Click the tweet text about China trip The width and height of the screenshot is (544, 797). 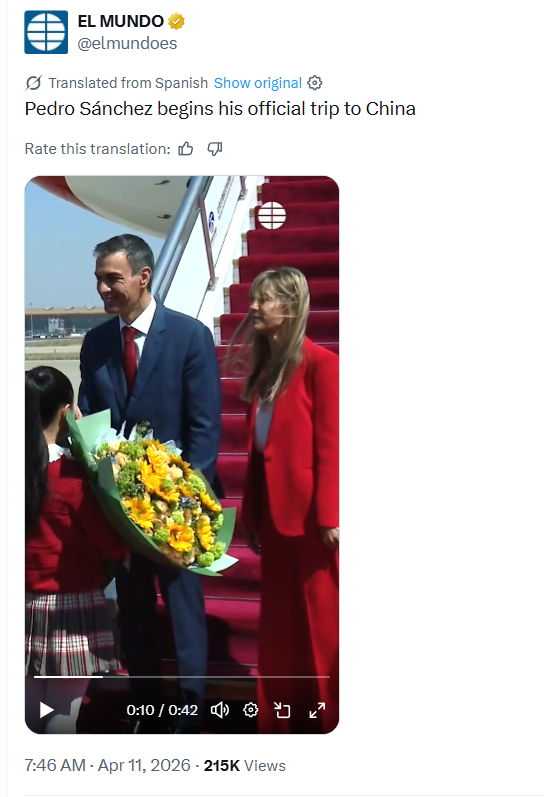click(220, 109)
